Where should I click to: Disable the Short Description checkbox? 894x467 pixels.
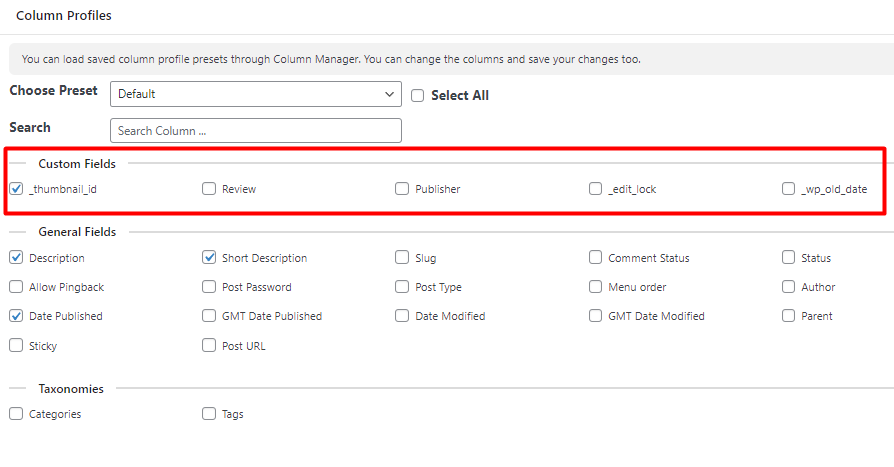(x=209, y=258)
